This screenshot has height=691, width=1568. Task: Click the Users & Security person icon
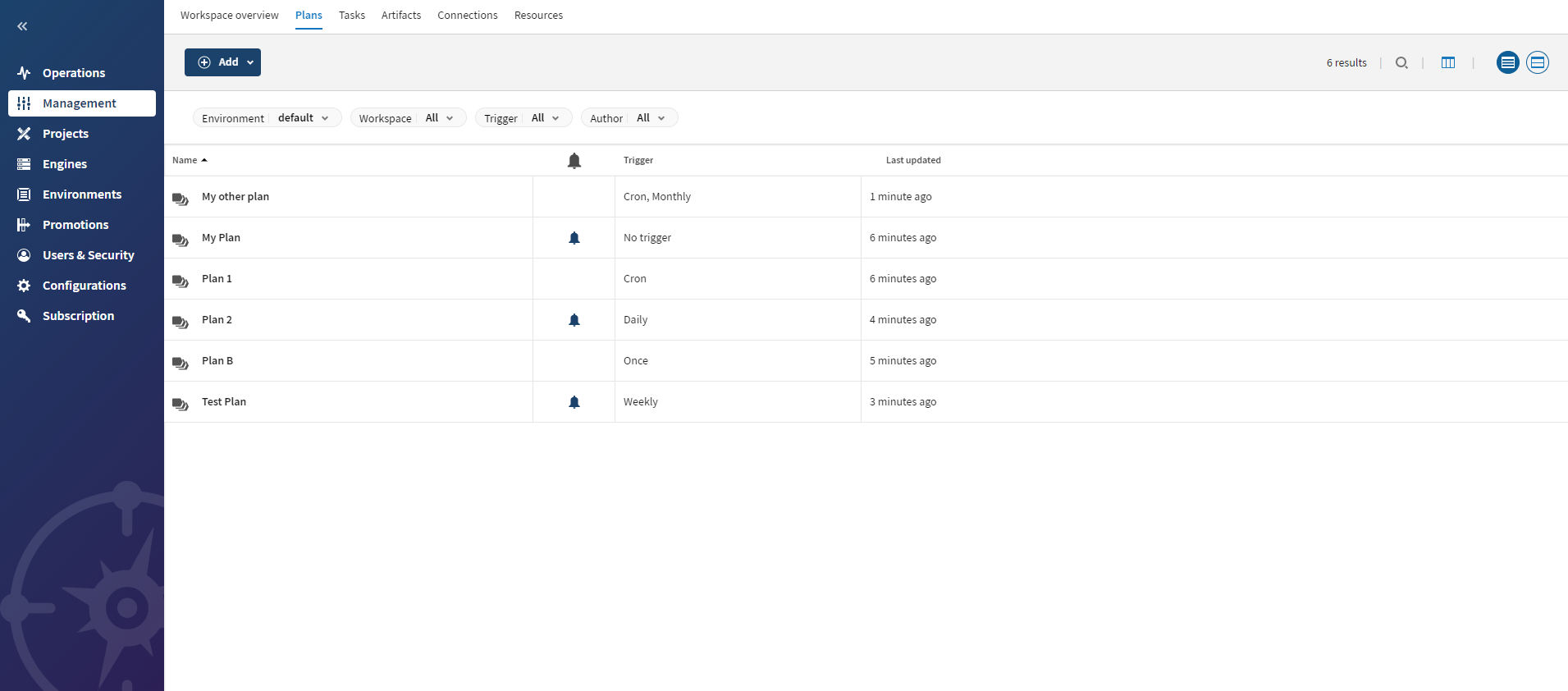(24, 255)
